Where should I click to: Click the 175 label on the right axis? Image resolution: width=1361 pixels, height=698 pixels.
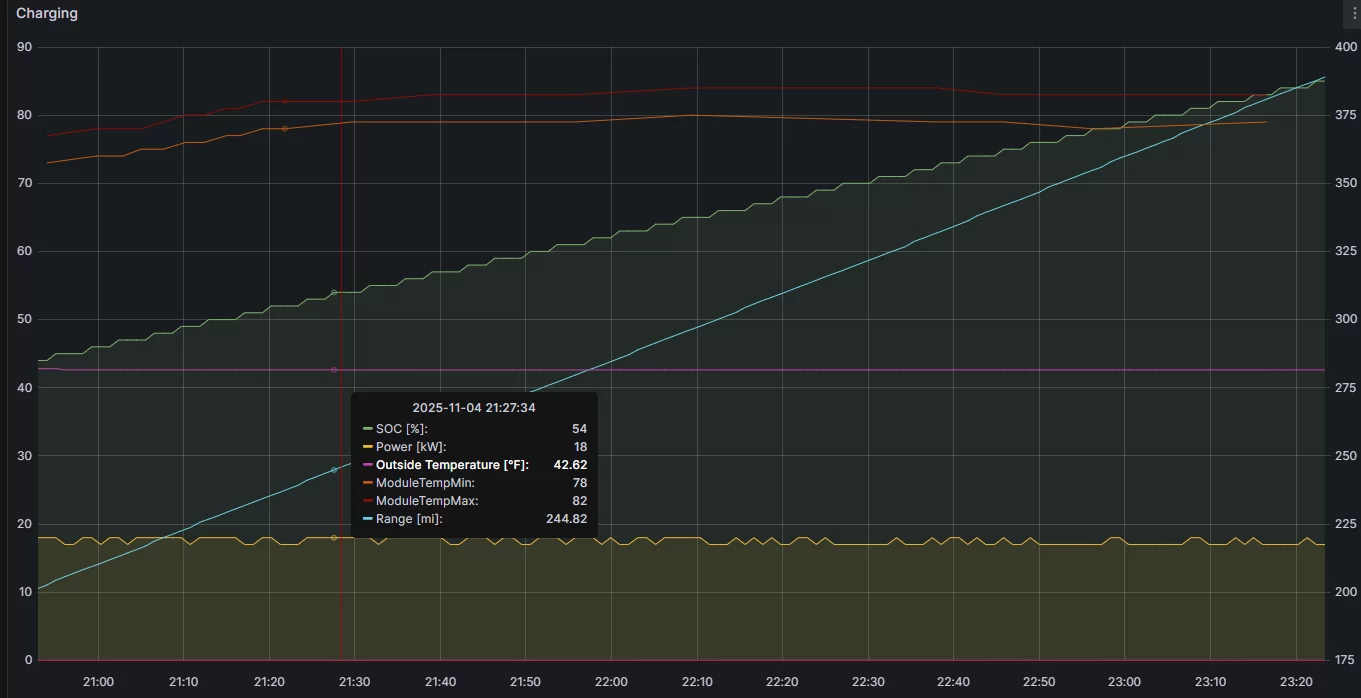click(x=1346, y=660)
